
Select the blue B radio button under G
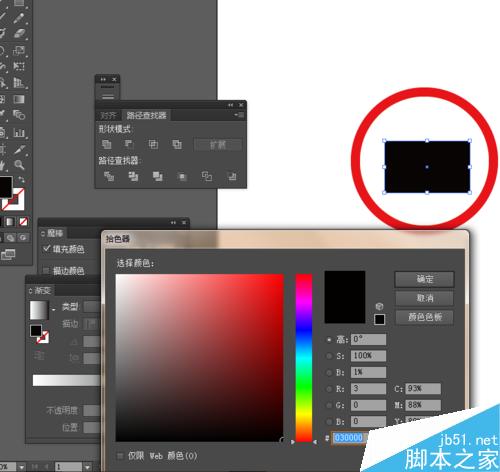click(x=329, y=421)
